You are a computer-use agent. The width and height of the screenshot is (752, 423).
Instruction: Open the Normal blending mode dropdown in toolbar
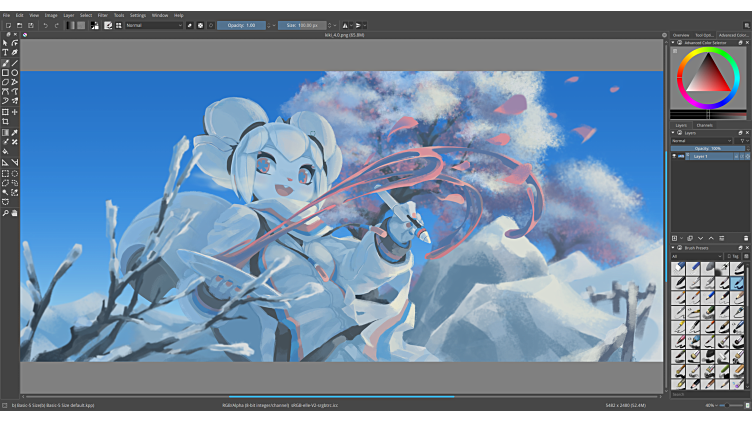[153, 25]
